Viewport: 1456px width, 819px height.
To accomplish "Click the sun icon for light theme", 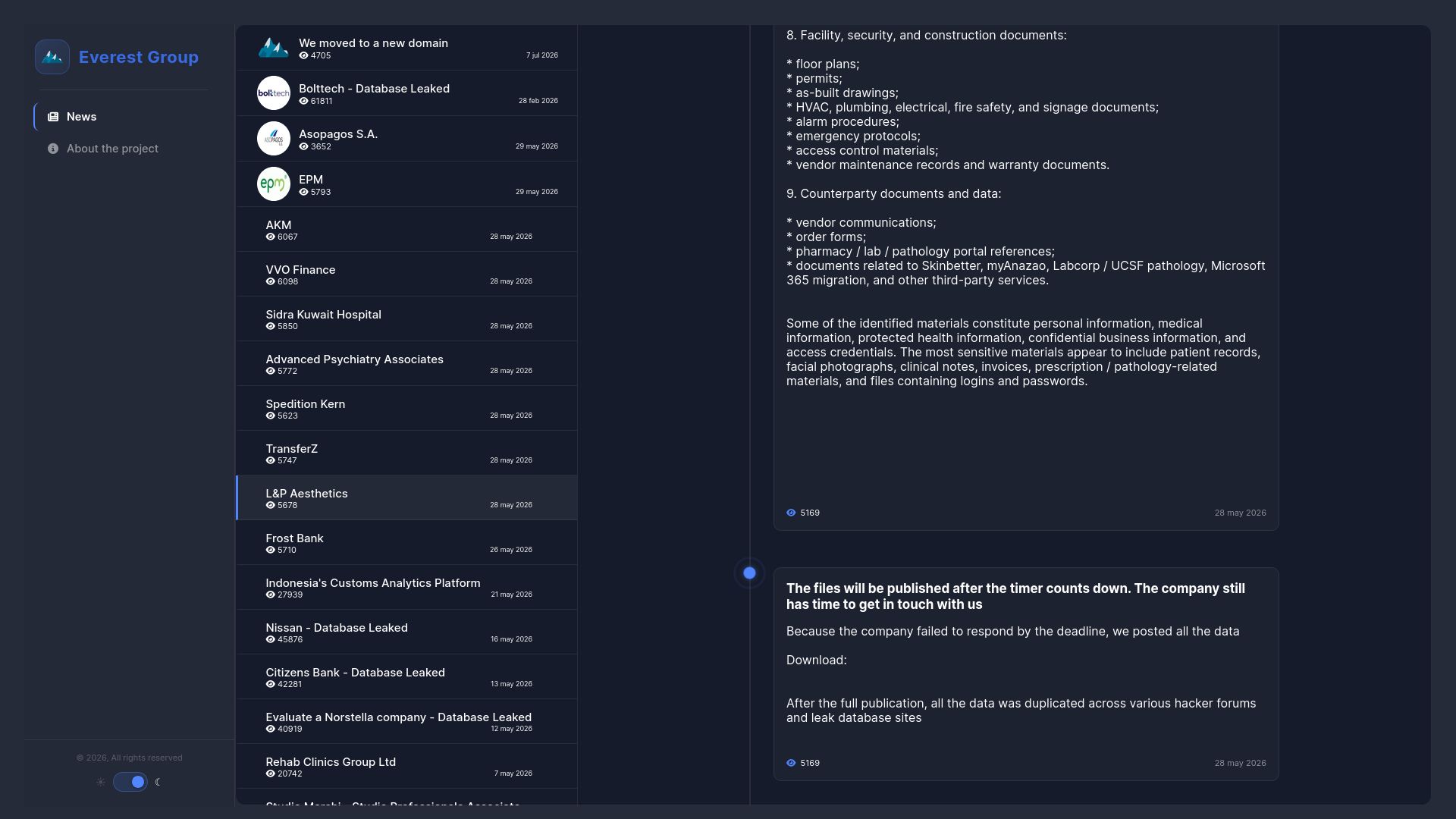I will 100,782.
